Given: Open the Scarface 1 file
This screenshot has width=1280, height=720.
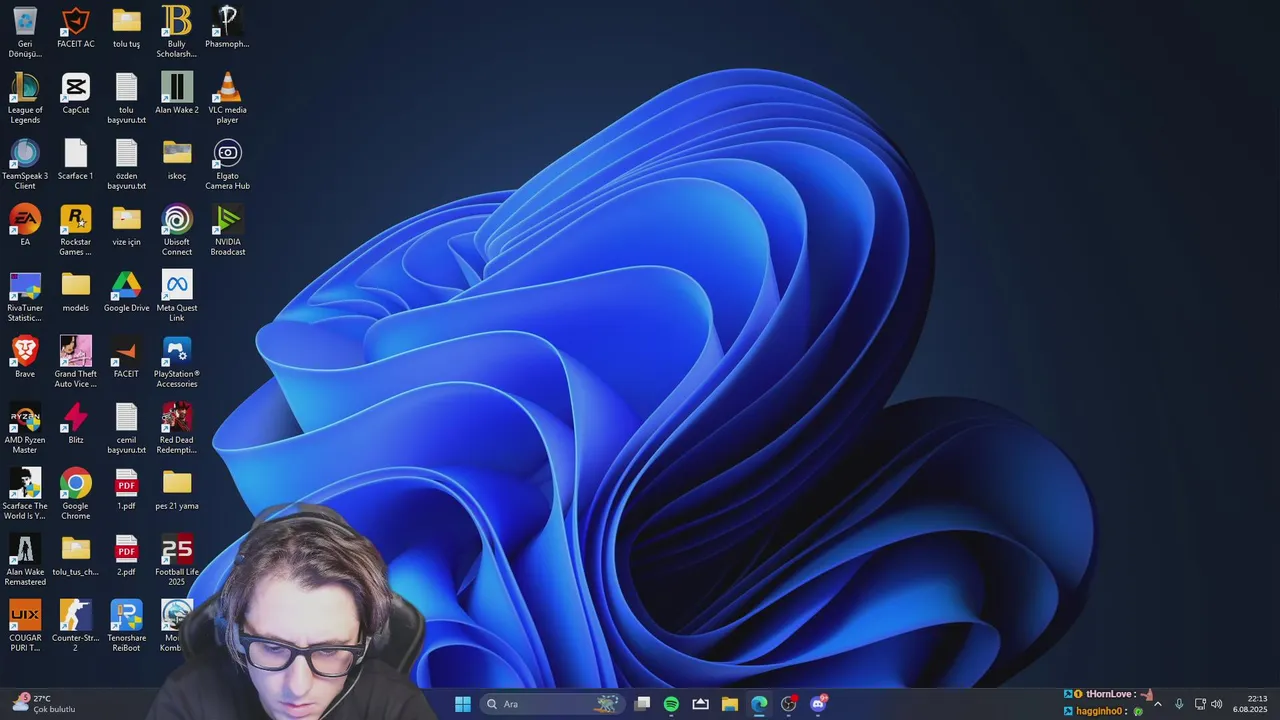Looking at the screenshot, I should coord(76,160).
